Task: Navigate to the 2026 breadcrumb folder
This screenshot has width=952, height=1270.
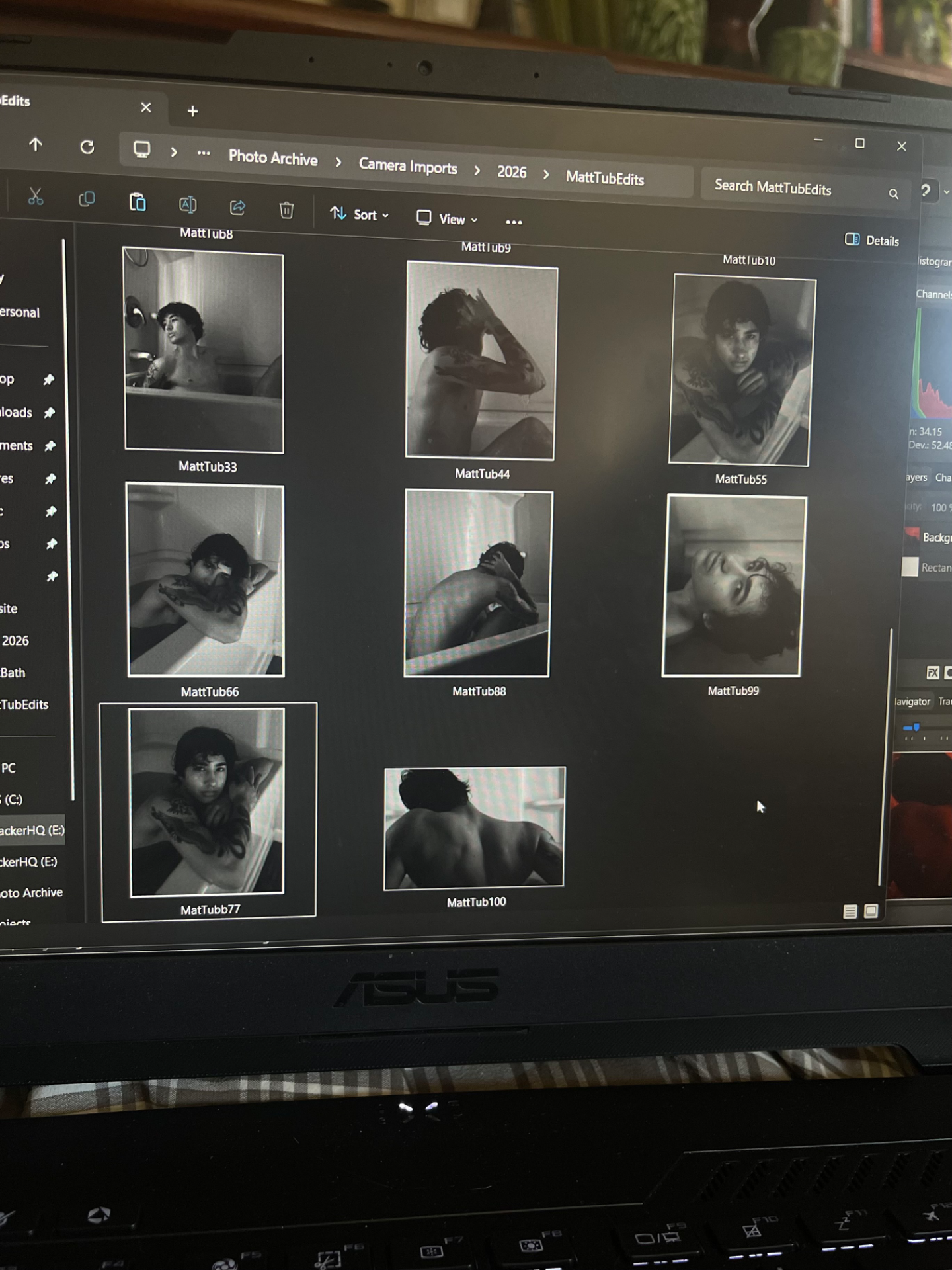Action: point(512,172)
